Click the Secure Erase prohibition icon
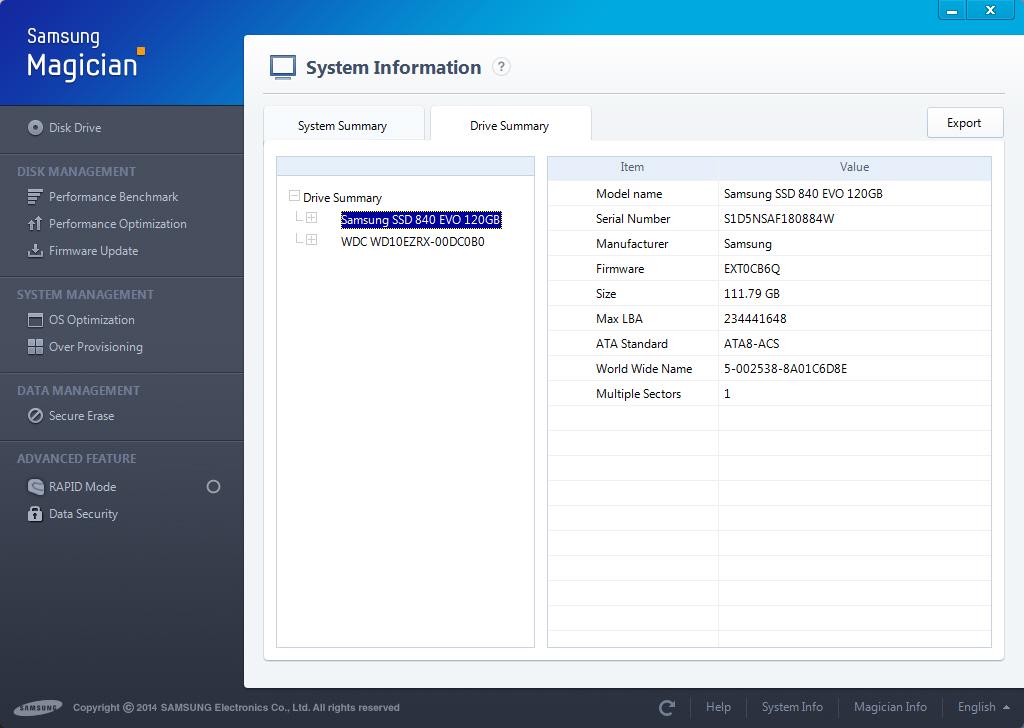The height and width of the screenshot is (728, 1024). tap(35, 416)
